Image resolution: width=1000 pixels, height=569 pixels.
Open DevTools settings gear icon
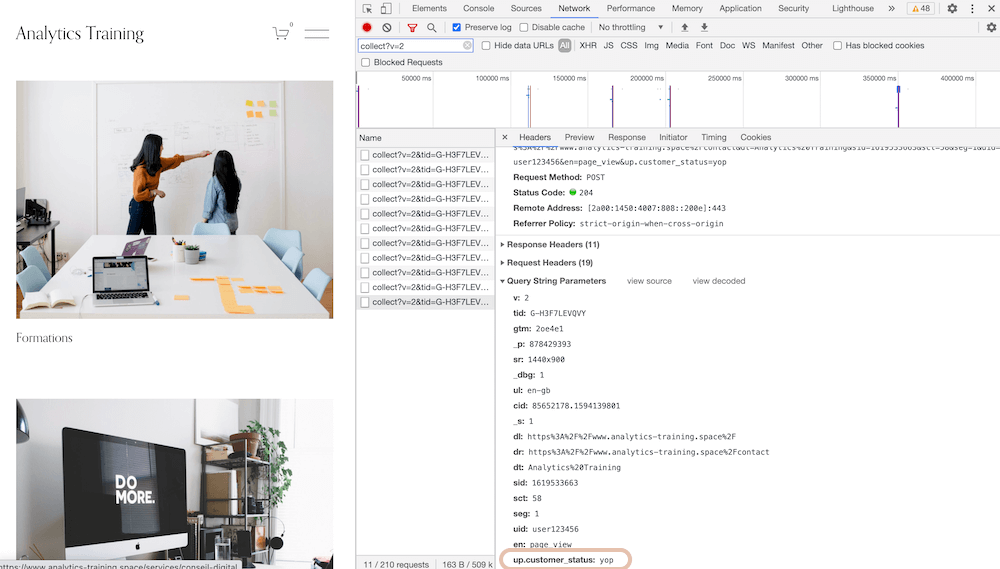952,8
